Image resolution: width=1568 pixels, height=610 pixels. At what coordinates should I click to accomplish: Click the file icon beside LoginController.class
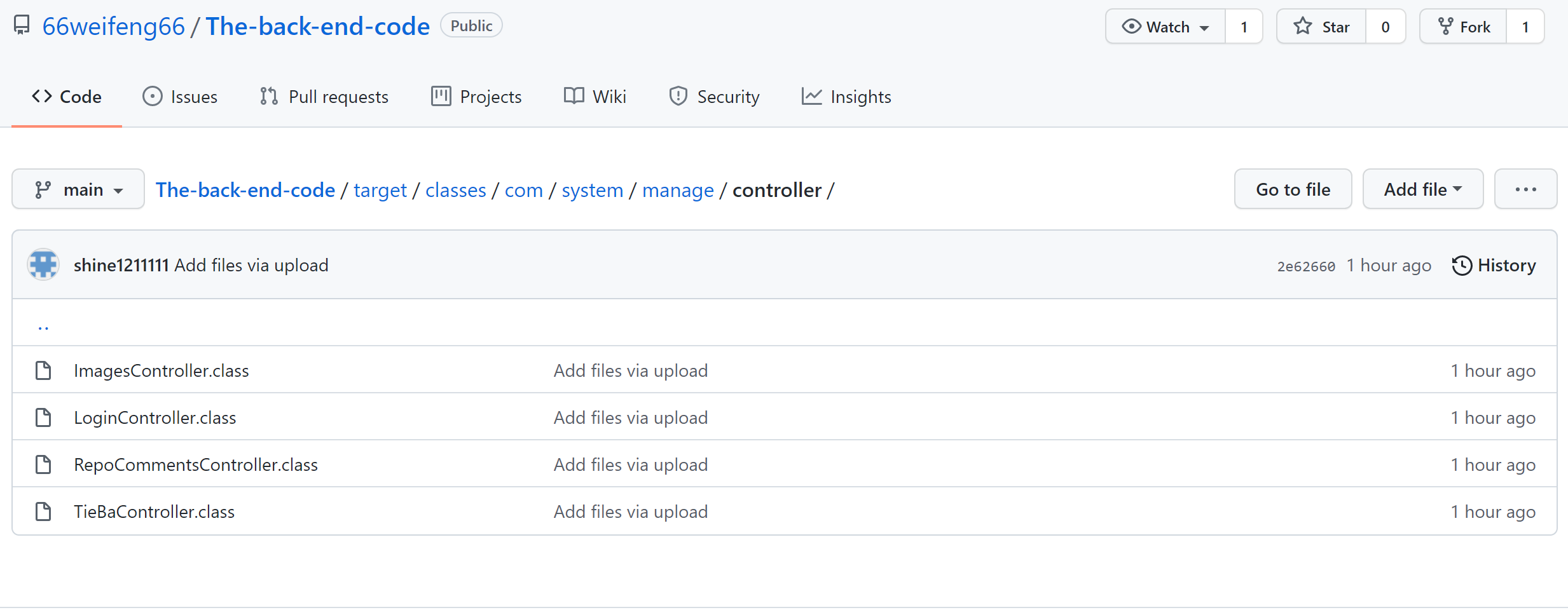tap(43, 417)
